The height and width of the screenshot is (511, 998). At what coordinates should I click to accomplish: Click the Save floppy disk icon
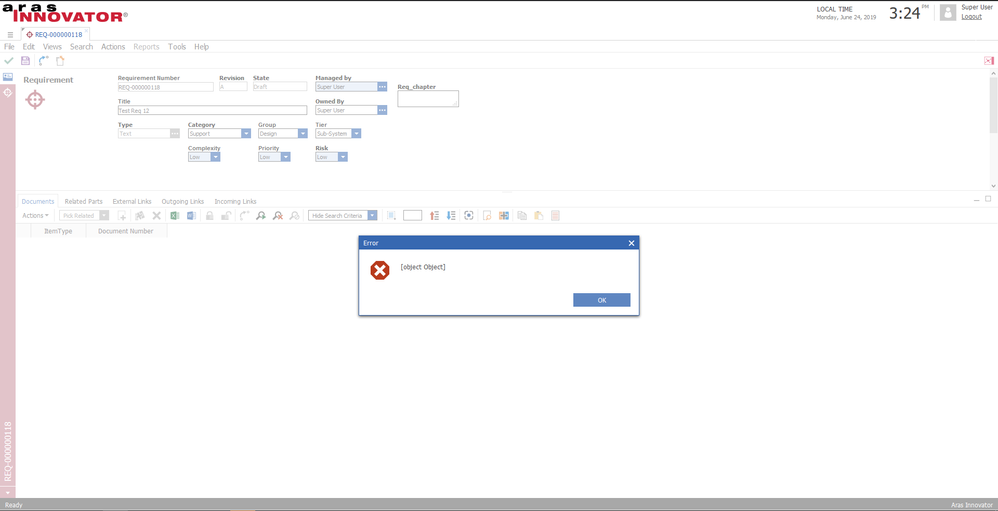click(x=26, y=61)
